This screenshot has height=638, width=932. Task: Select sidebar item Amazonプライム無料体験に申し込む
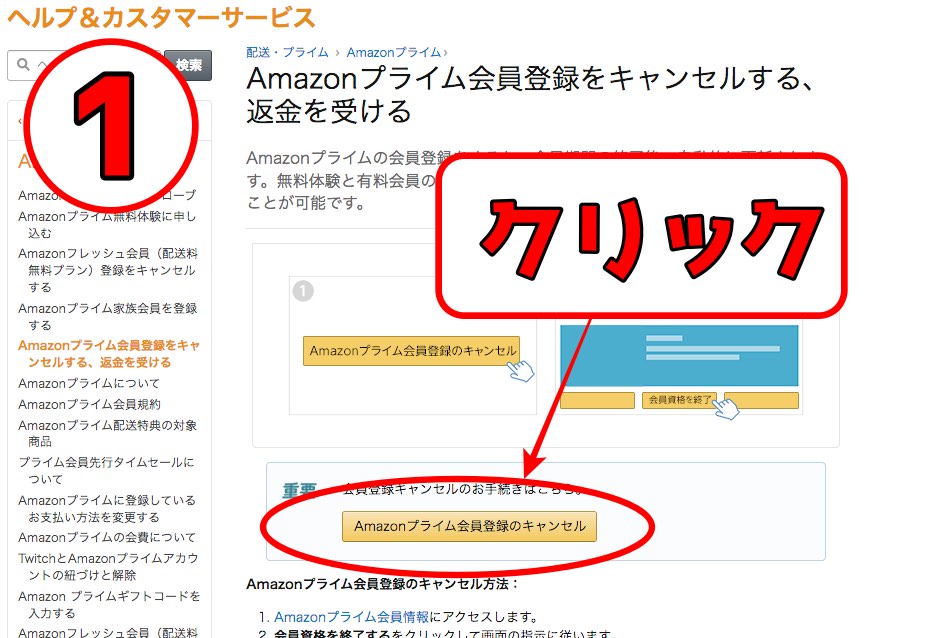point(107,224)
